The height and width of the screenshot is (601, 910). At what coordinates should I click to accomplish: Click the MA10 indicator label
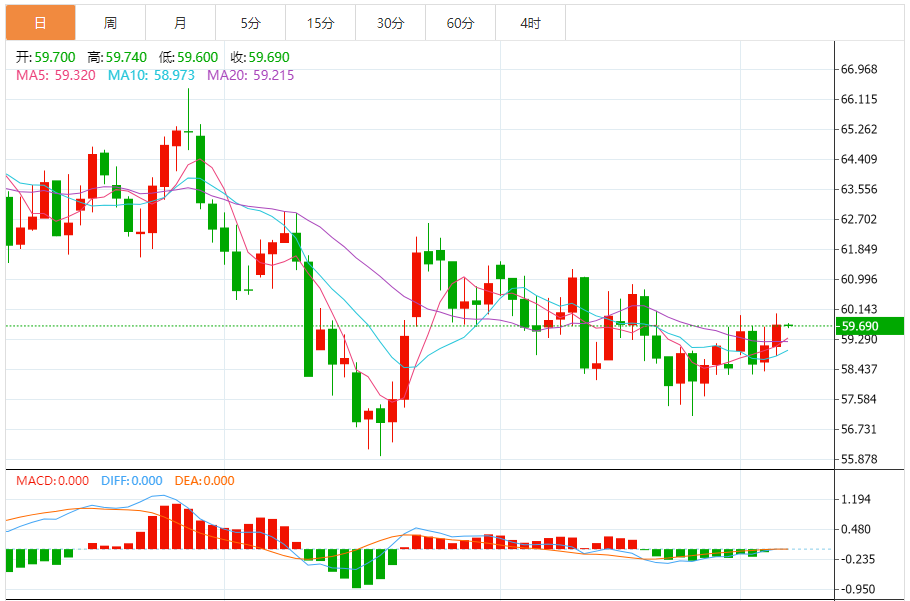point(152,75)
